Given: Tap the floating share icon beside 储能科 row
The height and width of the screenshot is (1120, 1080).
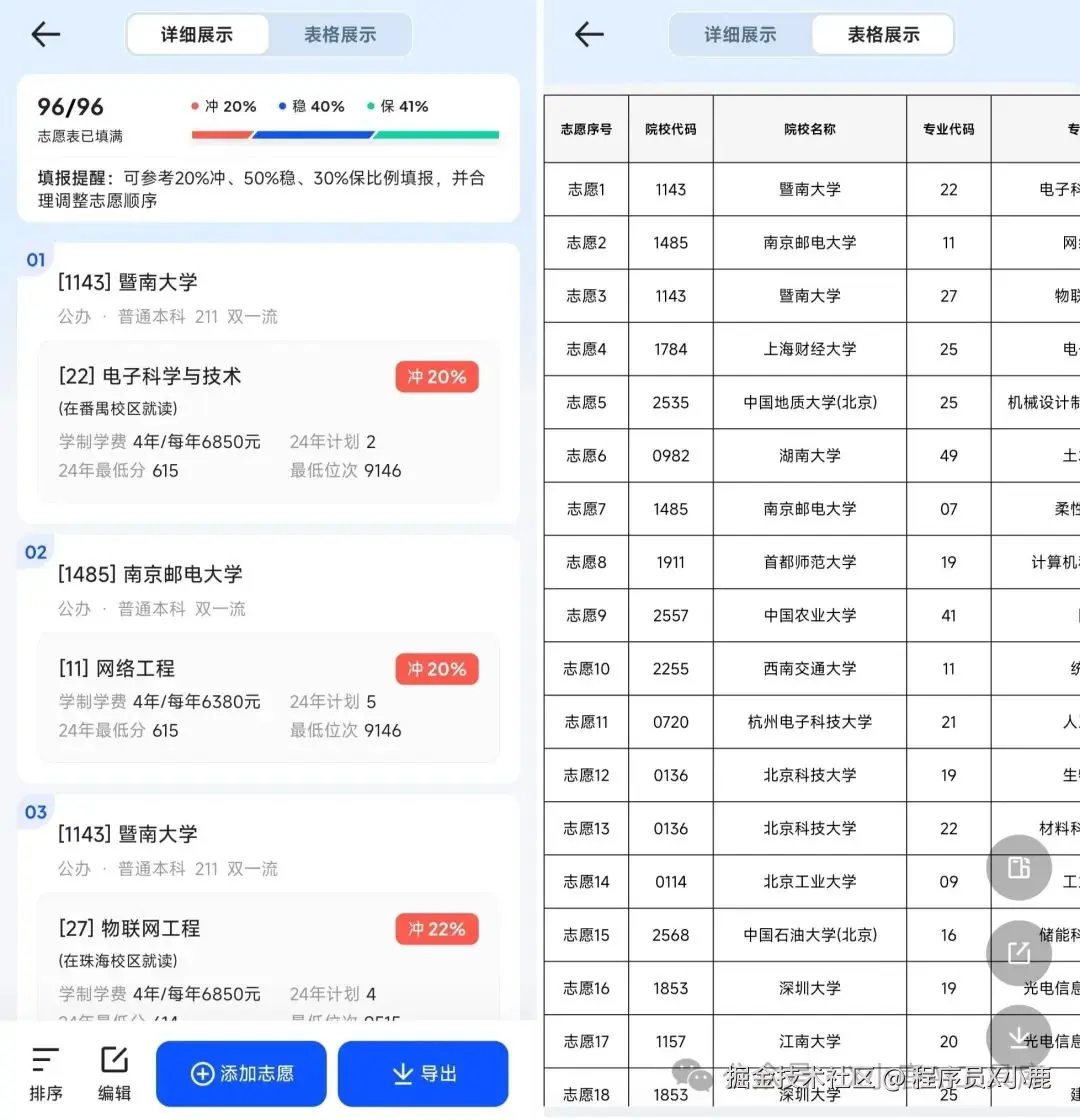Looking at the screenshot, I should (x=1018, y=953).
